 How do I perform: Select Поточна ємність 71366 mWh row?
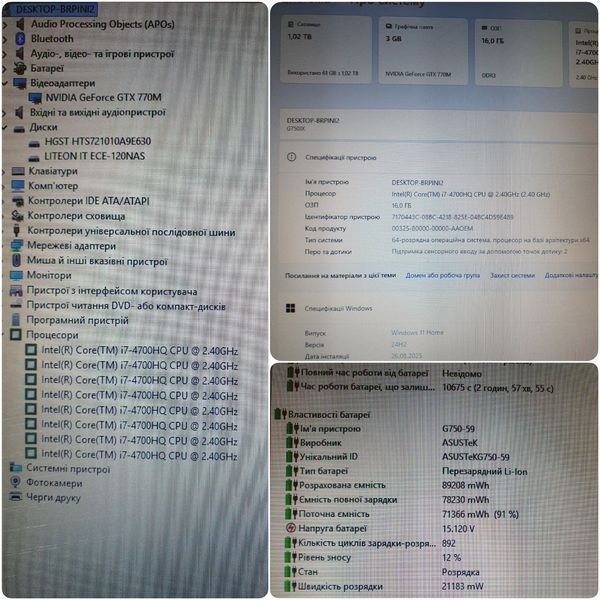(403, 514)
